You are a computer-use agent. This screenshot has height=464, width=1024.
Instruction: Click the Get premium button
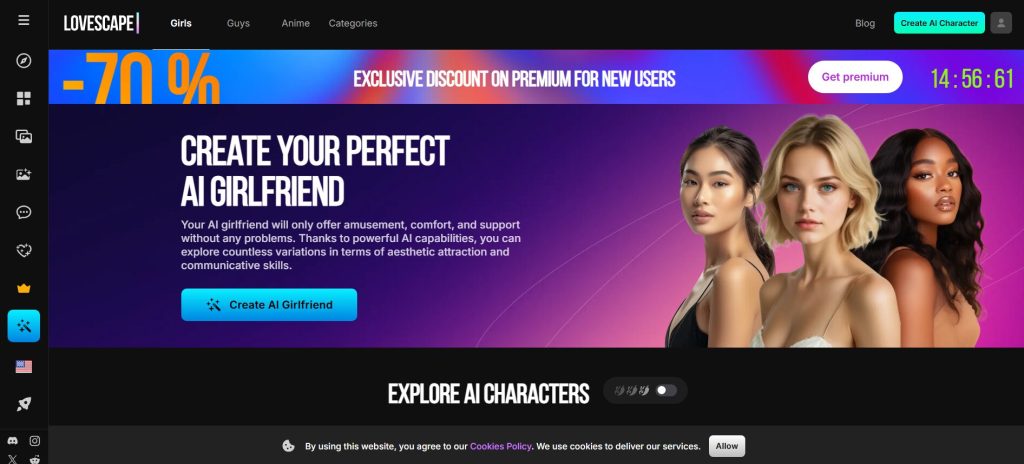click(x=855, y=77)
